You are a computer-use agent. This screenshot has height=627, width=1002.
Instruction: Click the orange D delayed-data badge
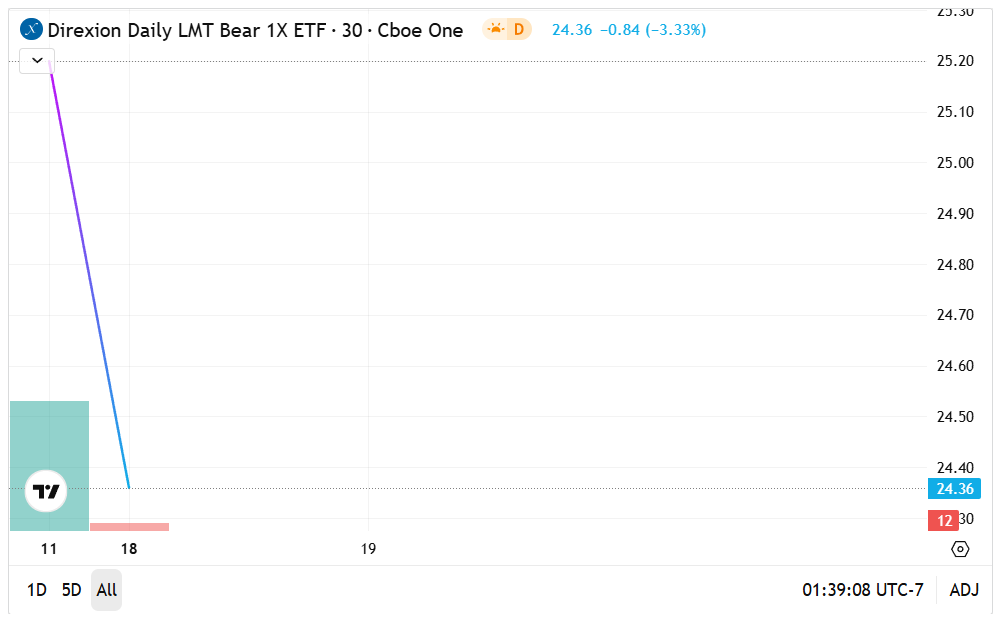point(519,29)
